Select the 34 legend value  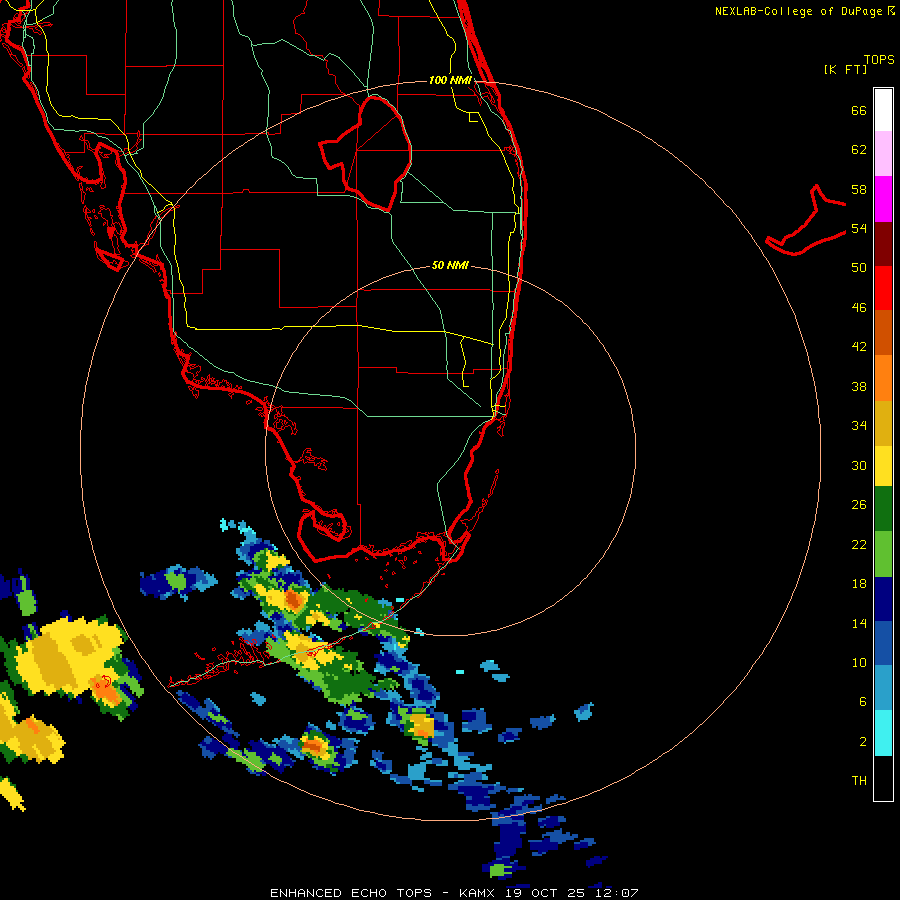pos(859,426)
